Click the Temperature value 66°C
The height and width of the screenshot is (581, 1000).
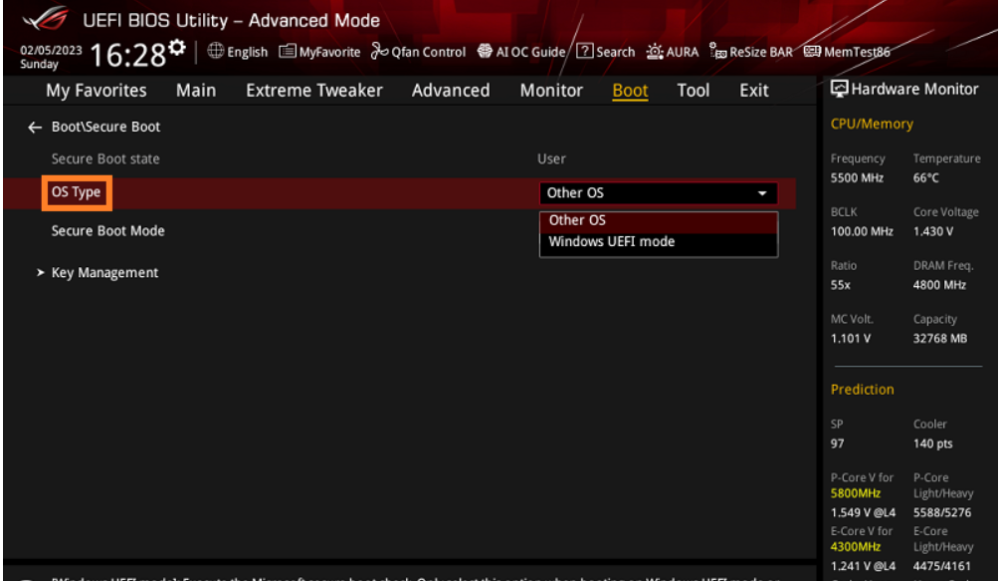pyautogui.click(x=925, y=178)
